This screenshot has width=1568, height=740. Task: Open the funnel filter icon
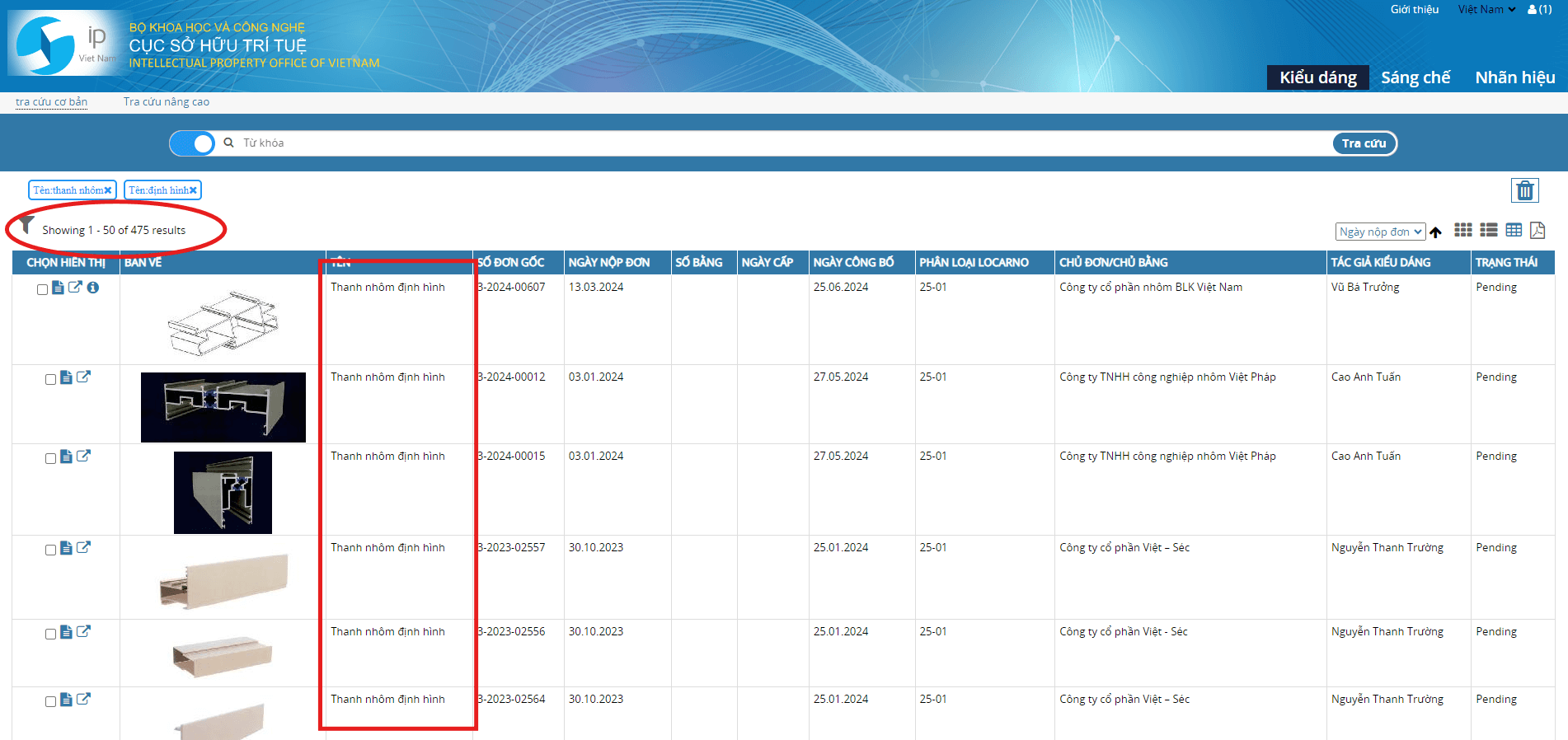[27, 225]
